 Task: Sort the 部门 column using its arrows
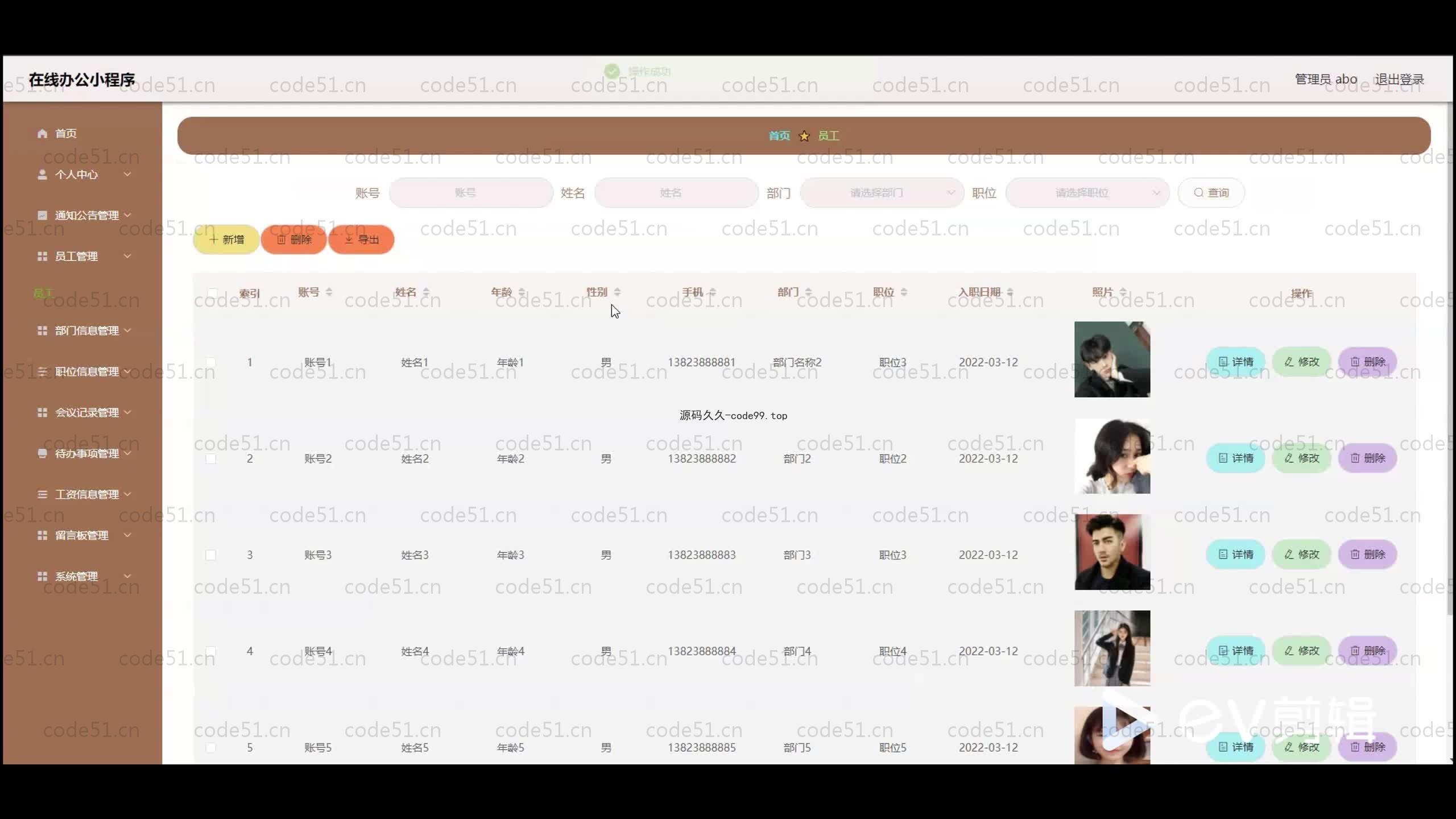point(808,292)
